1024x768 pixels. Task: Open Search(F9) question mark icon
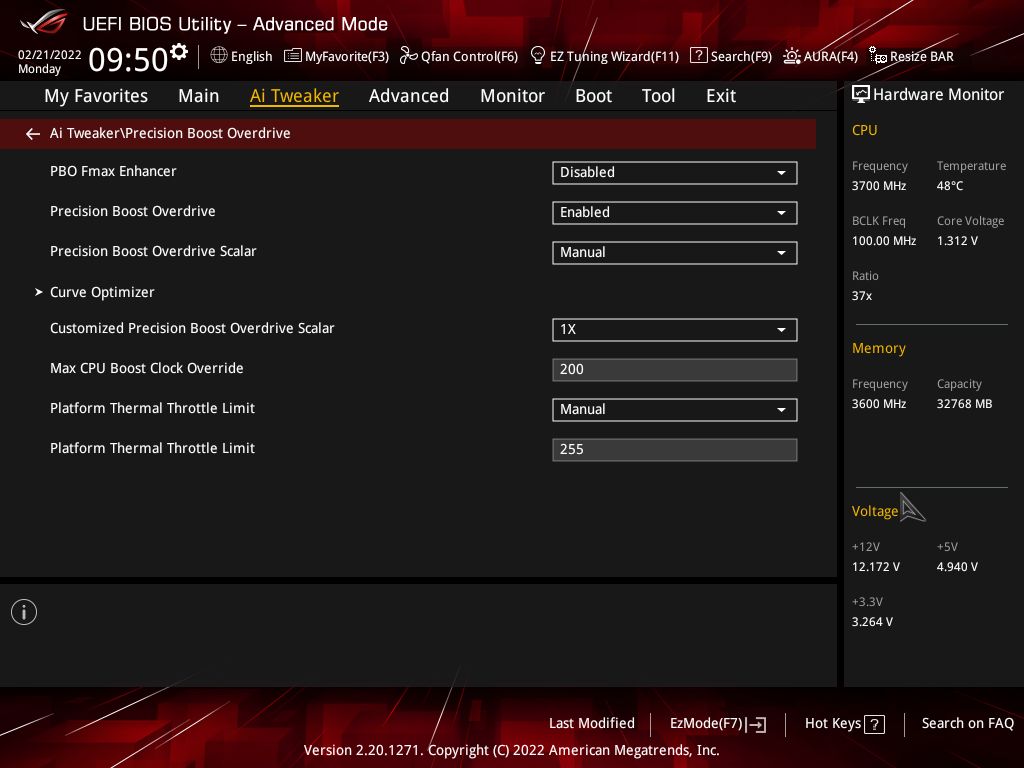(698, 56)
